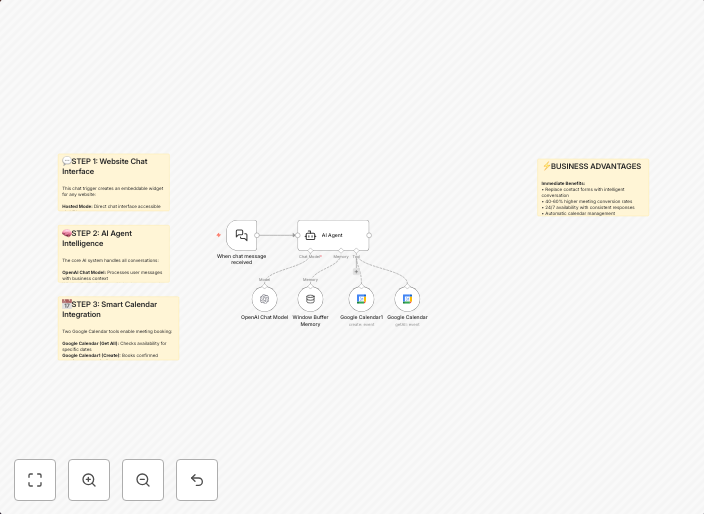
Task: Click the reset zoom arrow button
Action: (197, 480)
